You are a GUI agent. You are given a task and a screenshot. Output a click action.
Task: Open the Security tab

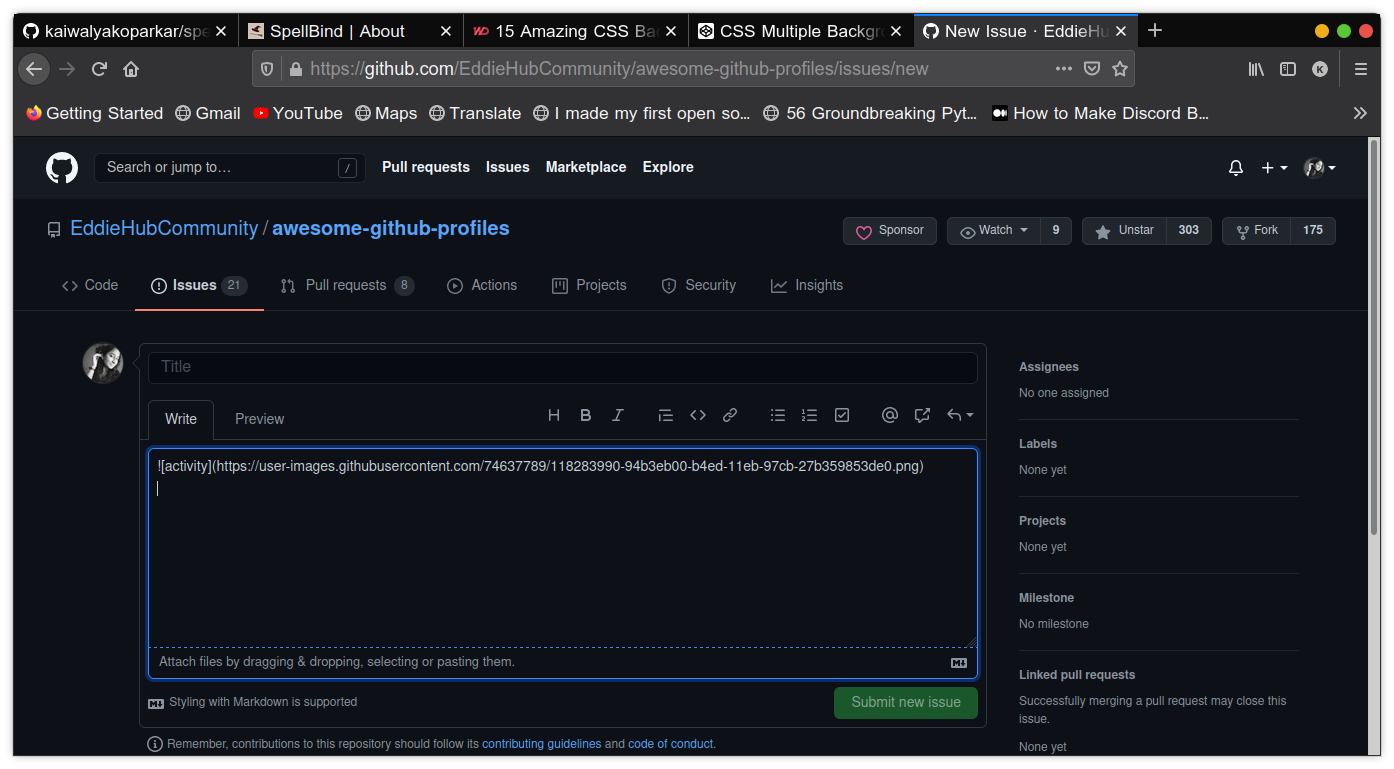click(x=699, y=285)
